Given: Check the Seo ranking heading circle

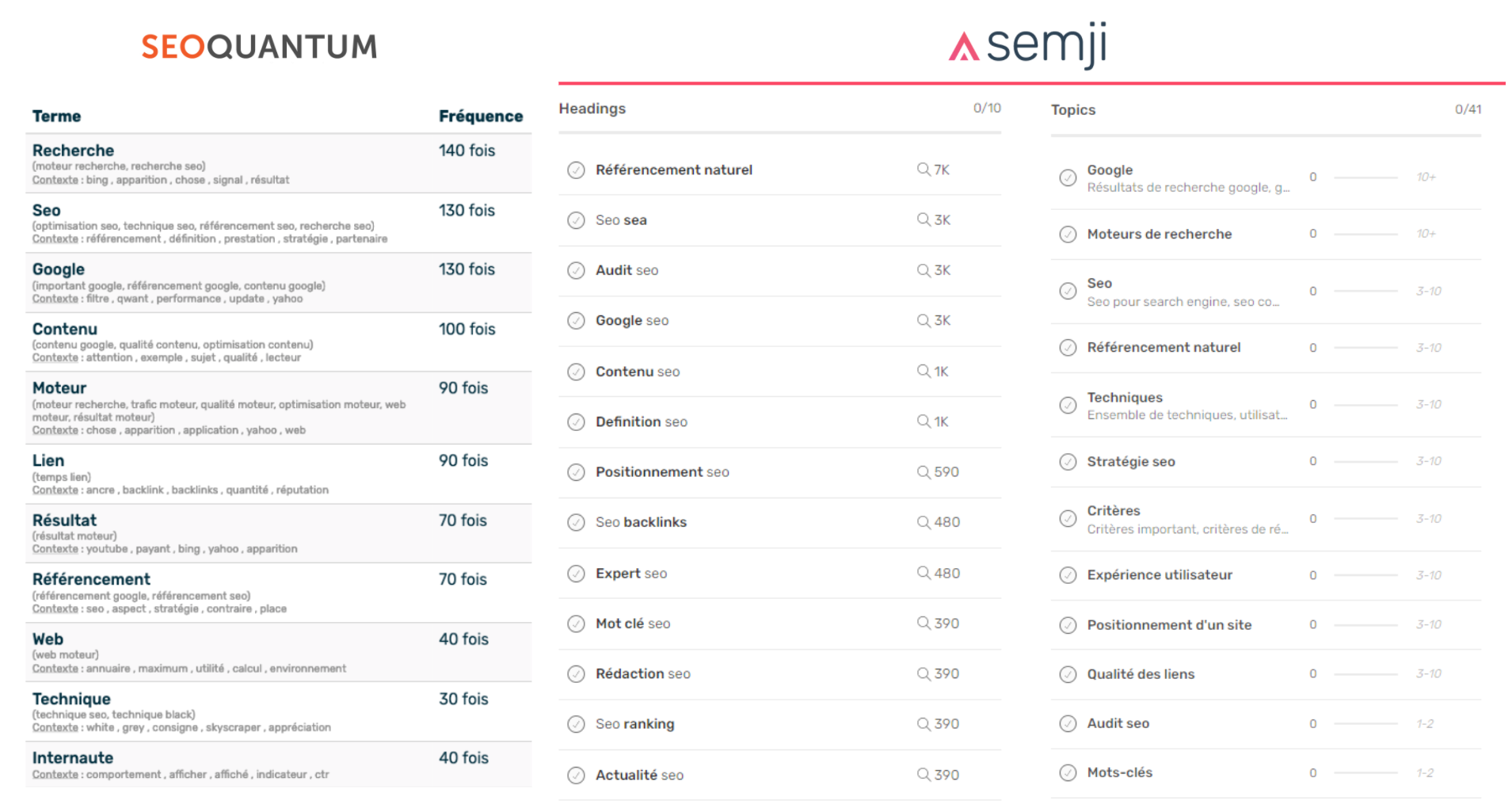Looking at the screenshot, I should [576, 724].
